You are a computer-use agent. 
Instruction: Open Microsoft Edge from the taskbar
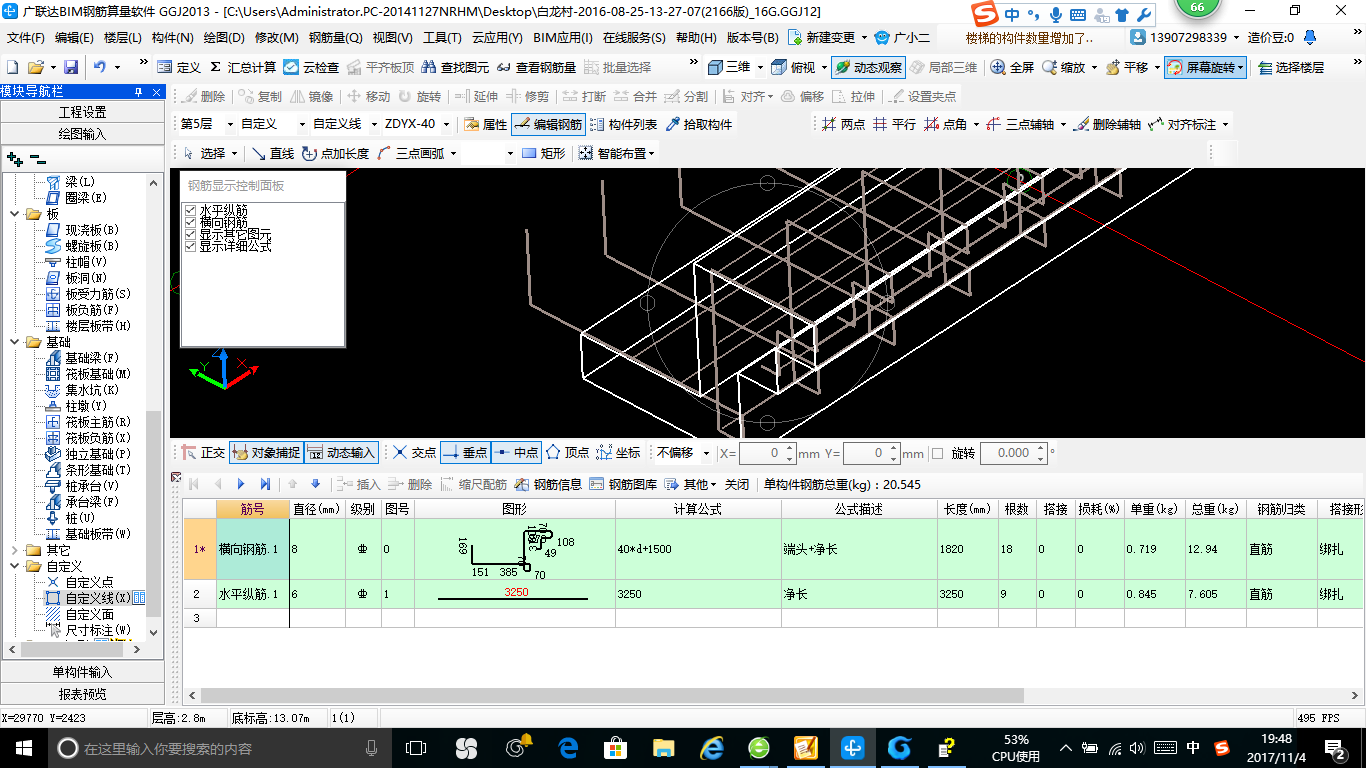(x=568, y=747)
